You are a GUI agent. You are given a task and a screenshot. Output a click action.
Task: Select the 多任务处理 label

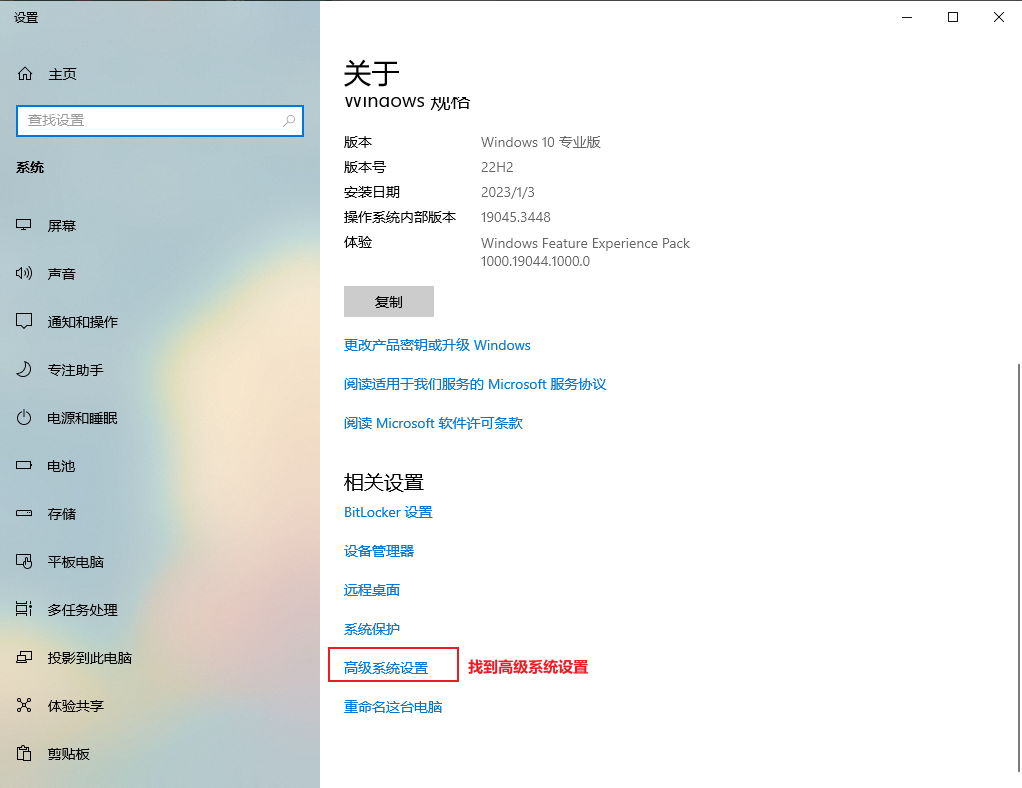click(82, 610)
